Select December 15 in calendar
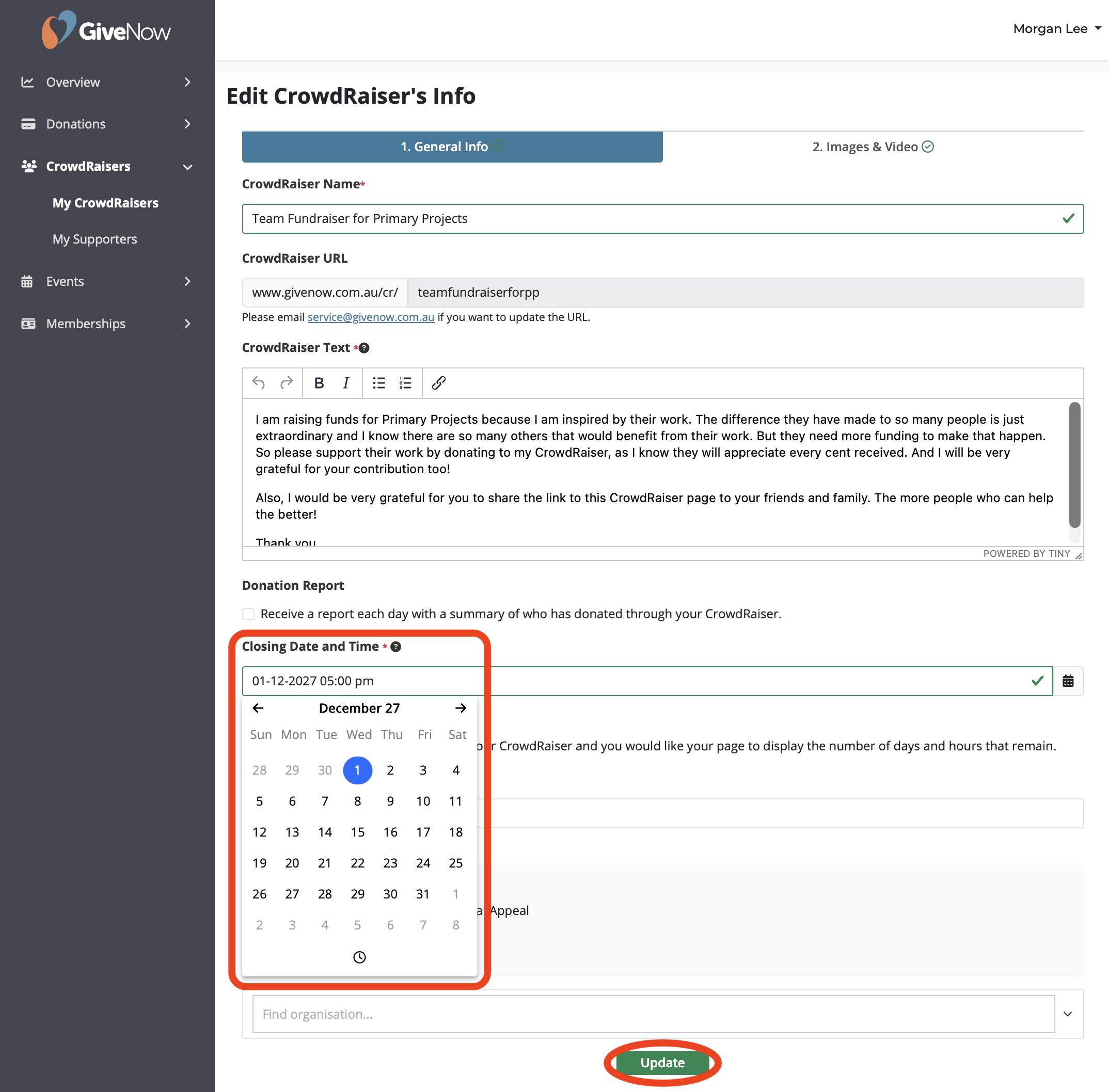The width and height of the screenshot is (1109, 1092). [x=357, y=832]
